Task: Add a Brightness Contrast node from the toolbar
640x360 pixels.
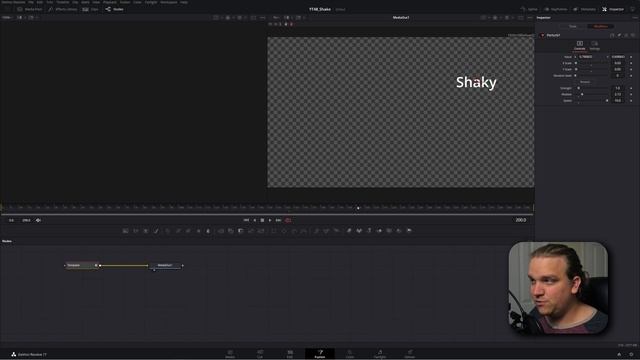Action: pos(198,231)
